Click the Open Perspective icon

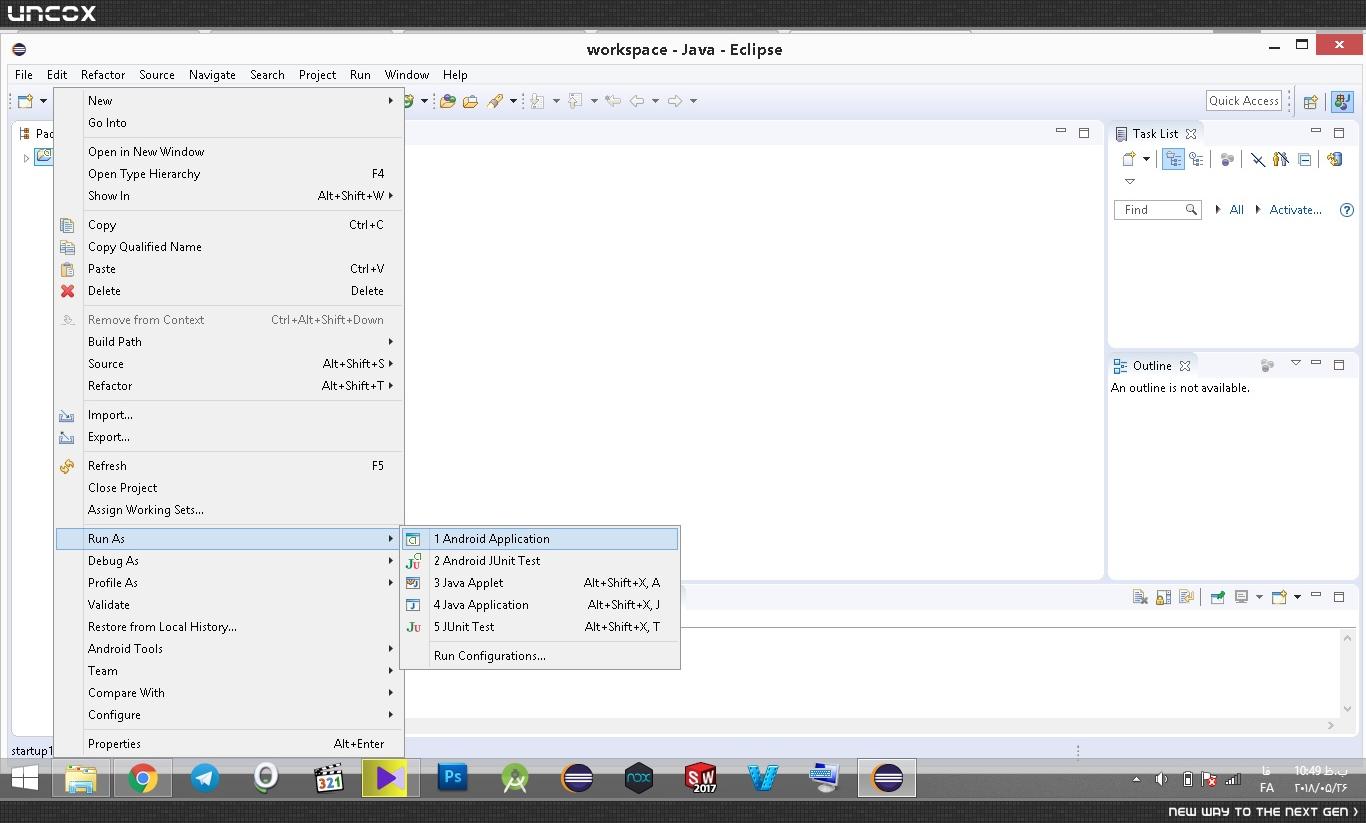click(1310, 101)
